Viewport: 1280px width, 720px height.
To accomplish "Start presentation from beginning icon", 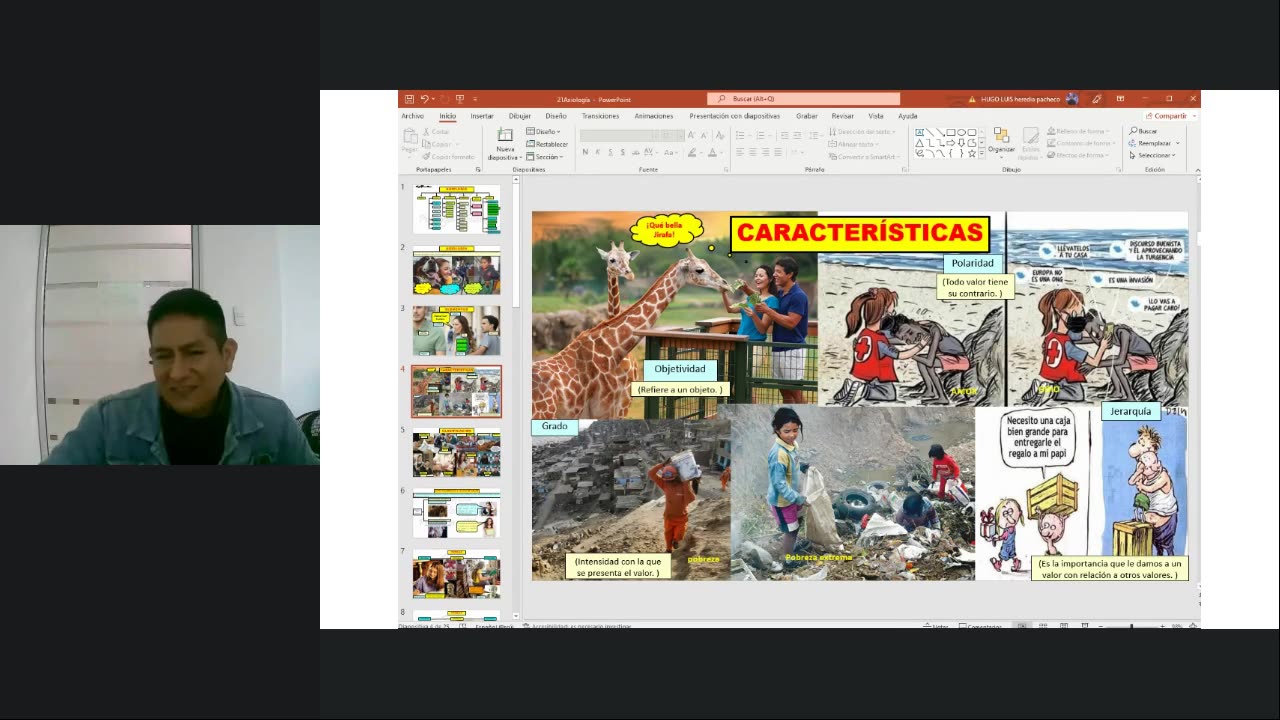I will pos(460,99).
